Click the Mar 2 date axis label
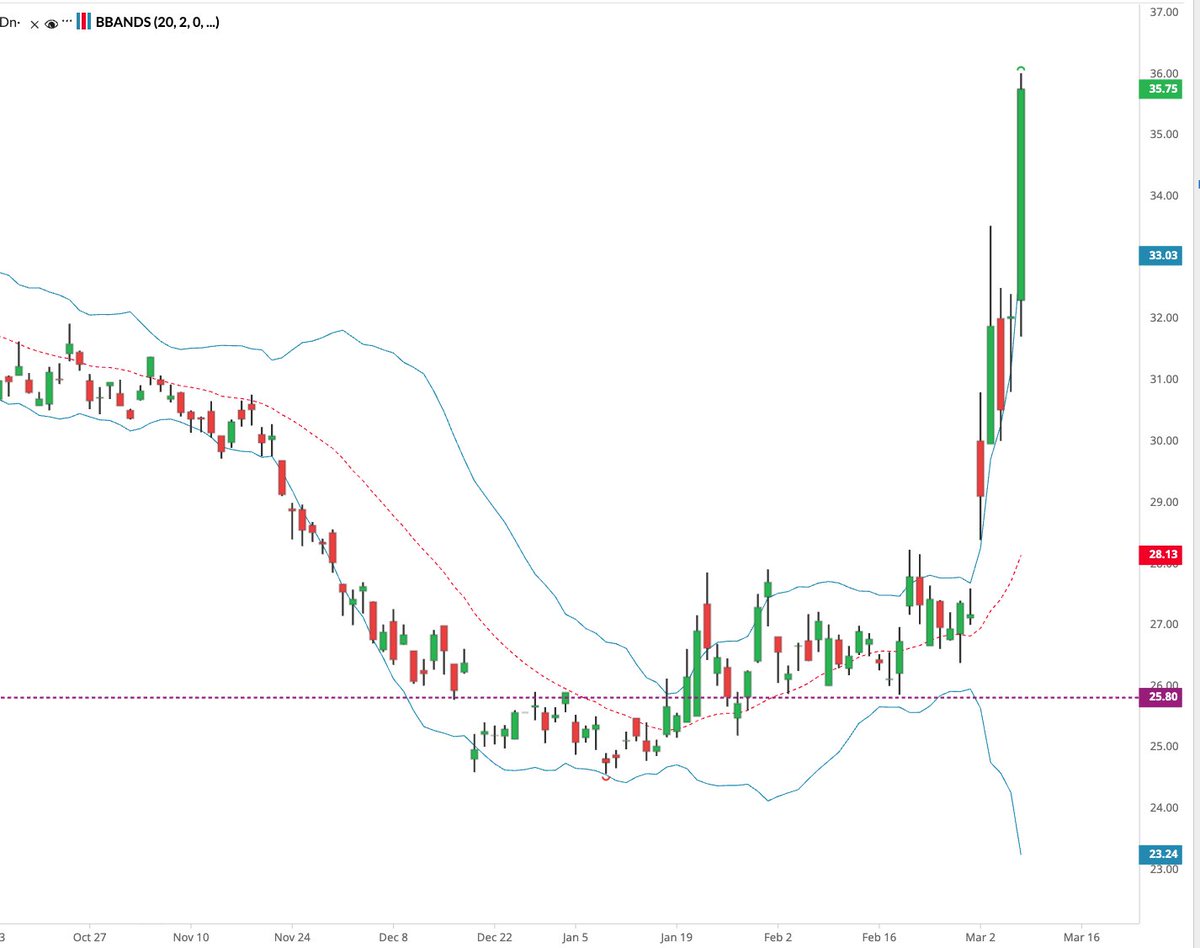 pyautogui.click(x=980, y=938)
